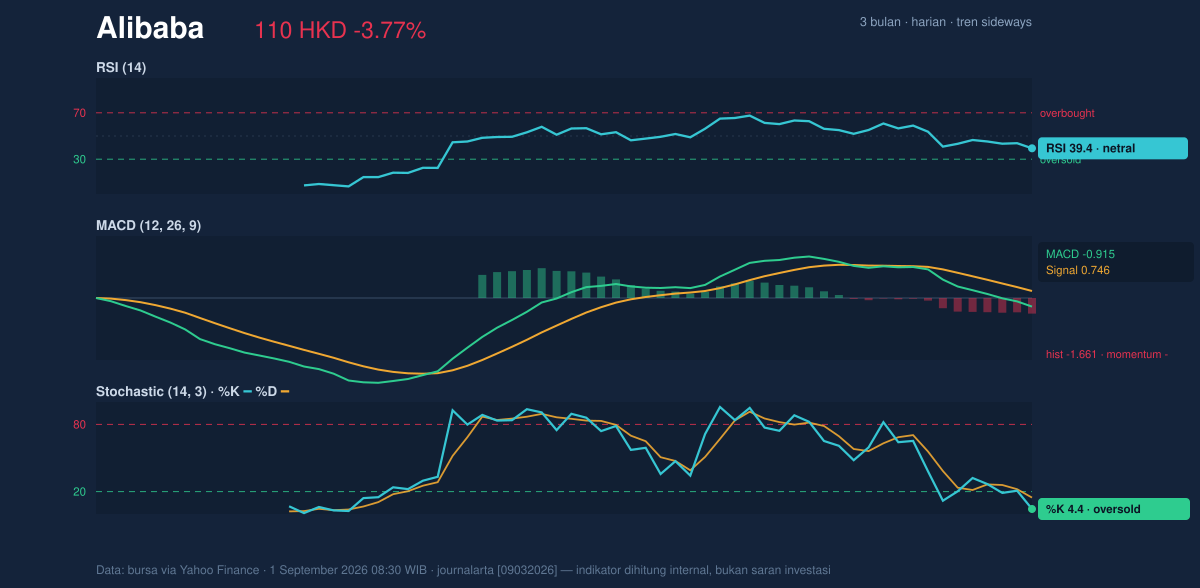Viewport: 1200px width, 588px height.
Task: Click the Stochastic 80 axis label
Action: coord(79,425)
